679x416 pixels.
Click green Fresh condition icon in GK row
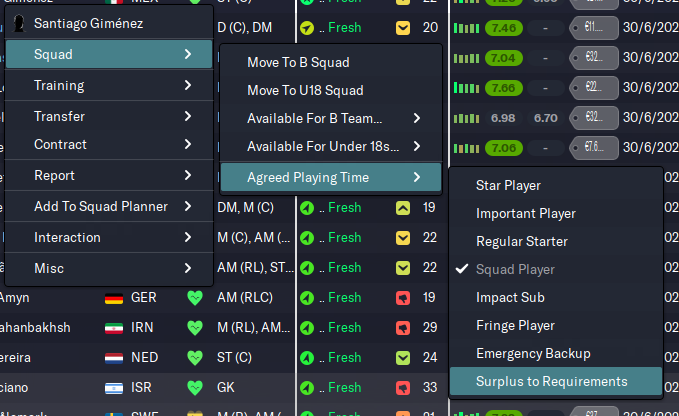307,387
